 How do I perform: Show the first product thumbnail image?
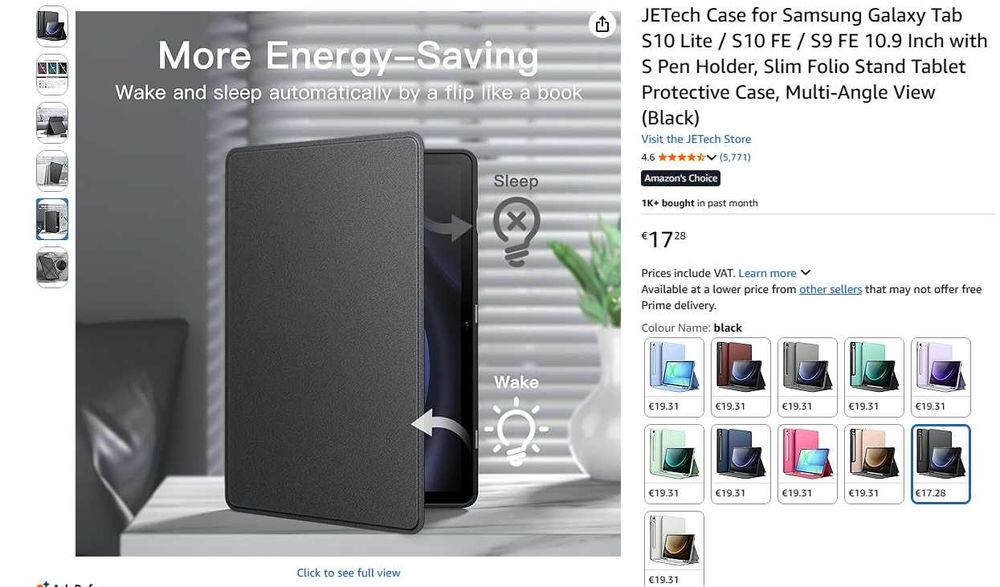[52, 26]
